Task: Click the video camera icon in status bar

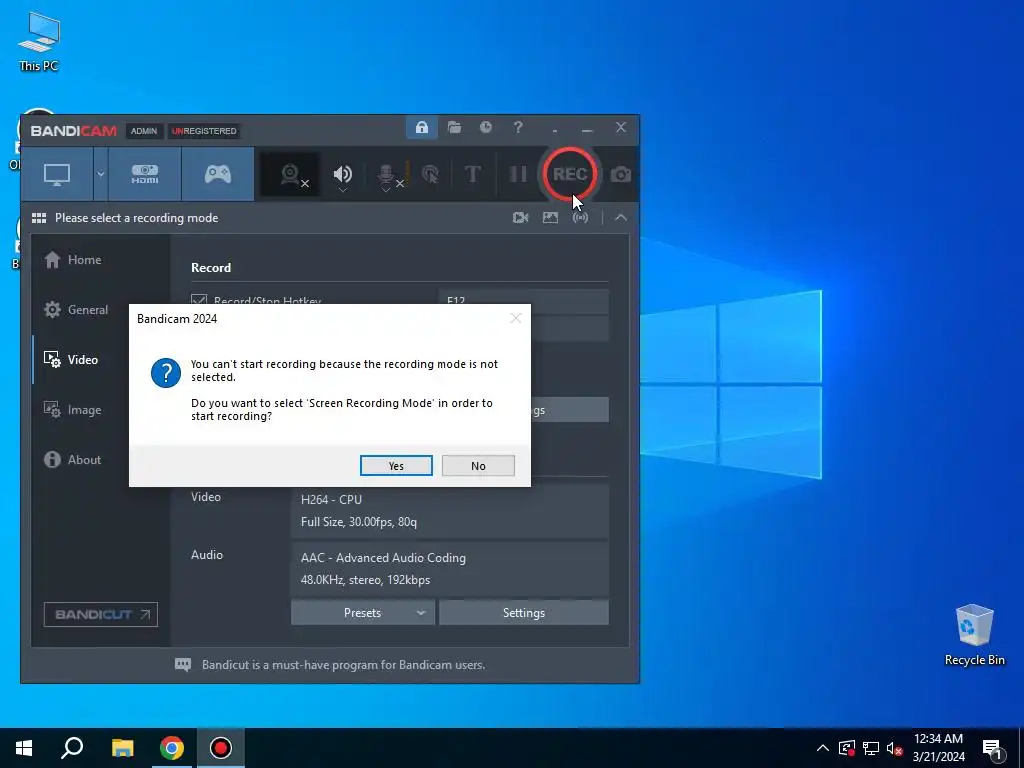Action: coord(520,217)
